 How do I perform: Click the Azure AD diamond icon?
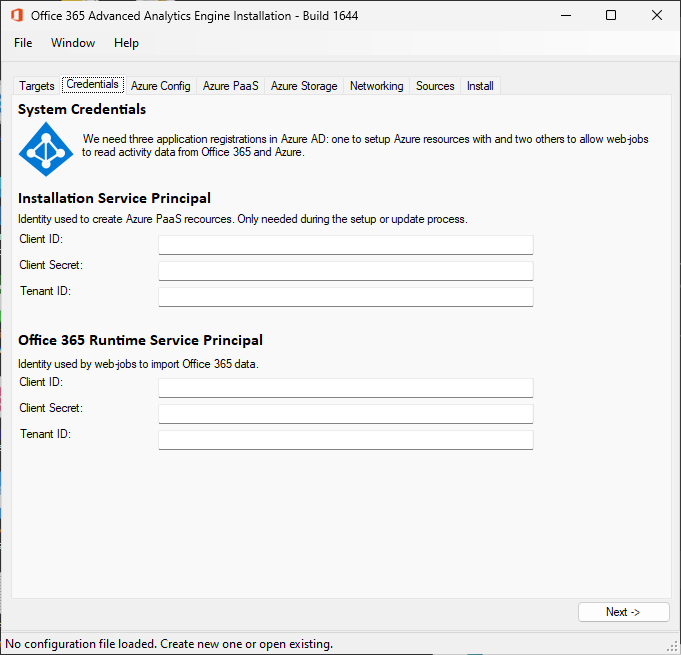pyautogui.click(x=46, y=149)
